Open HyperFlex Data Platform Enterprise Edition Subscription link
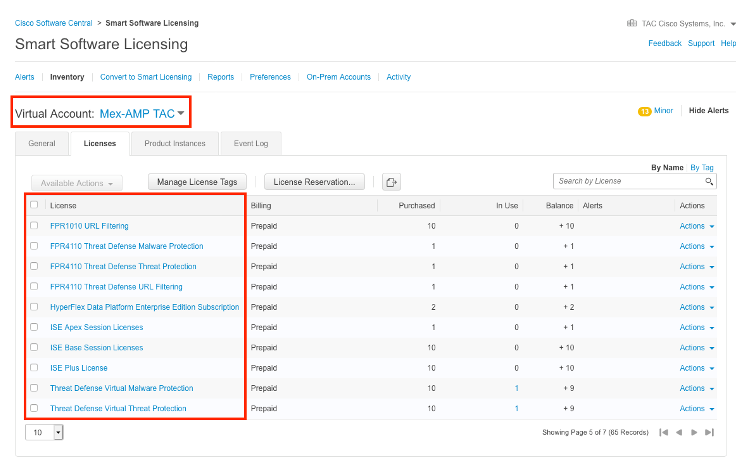The width and height of the screenshot is (736, 466). coord(145,307)
